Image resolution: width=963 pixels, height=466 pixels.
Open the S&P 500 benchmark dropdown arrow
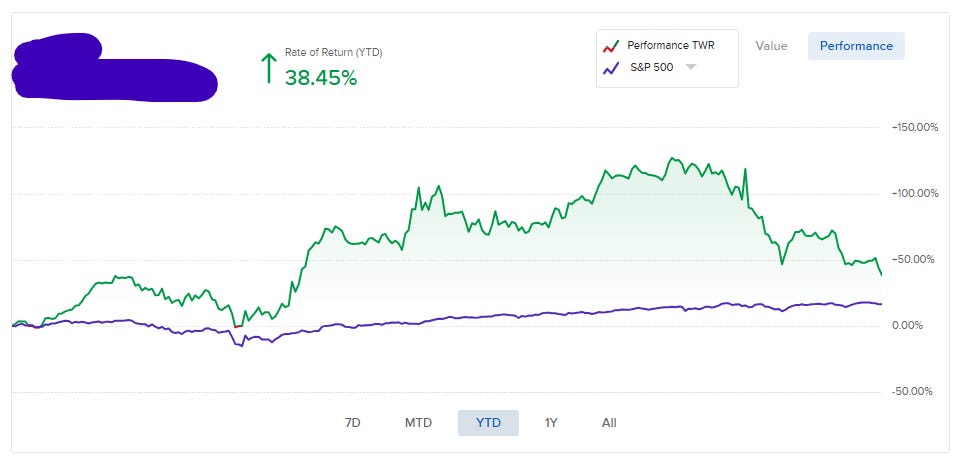pos(691,67)
